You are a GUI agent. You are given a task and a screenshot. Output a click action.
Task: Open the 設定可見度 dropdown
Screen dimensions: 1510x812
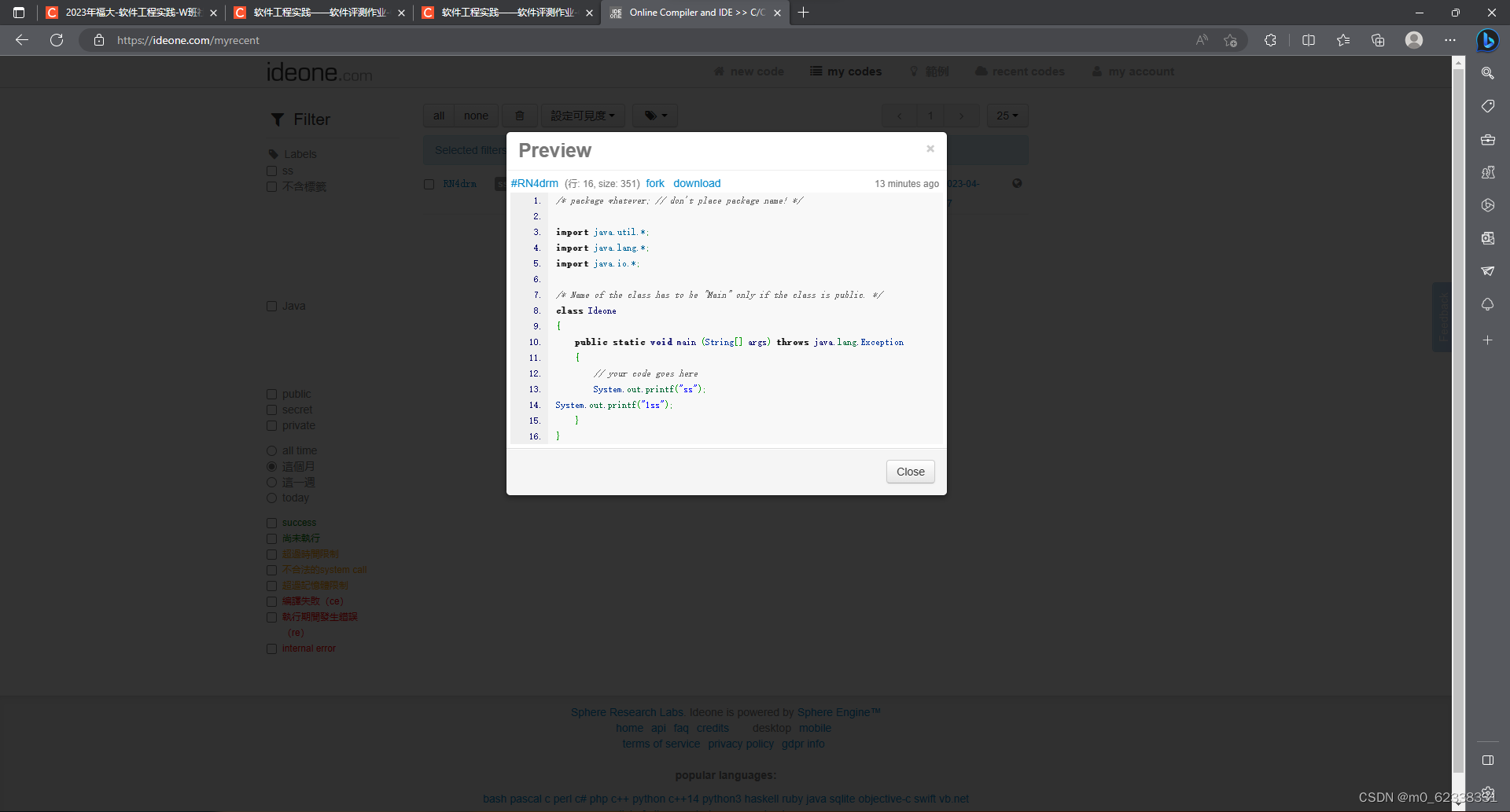(x=583, y=116)
